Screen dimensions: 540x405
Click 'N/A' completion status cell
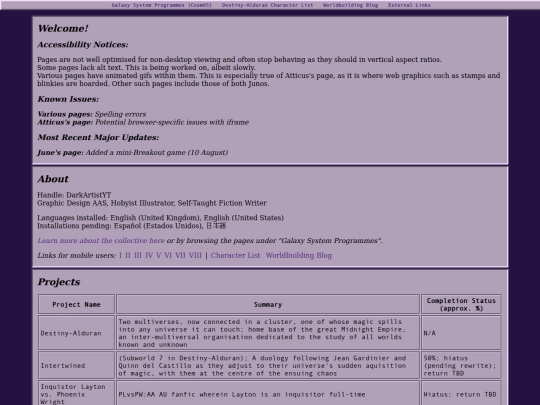tap(461, 333)
